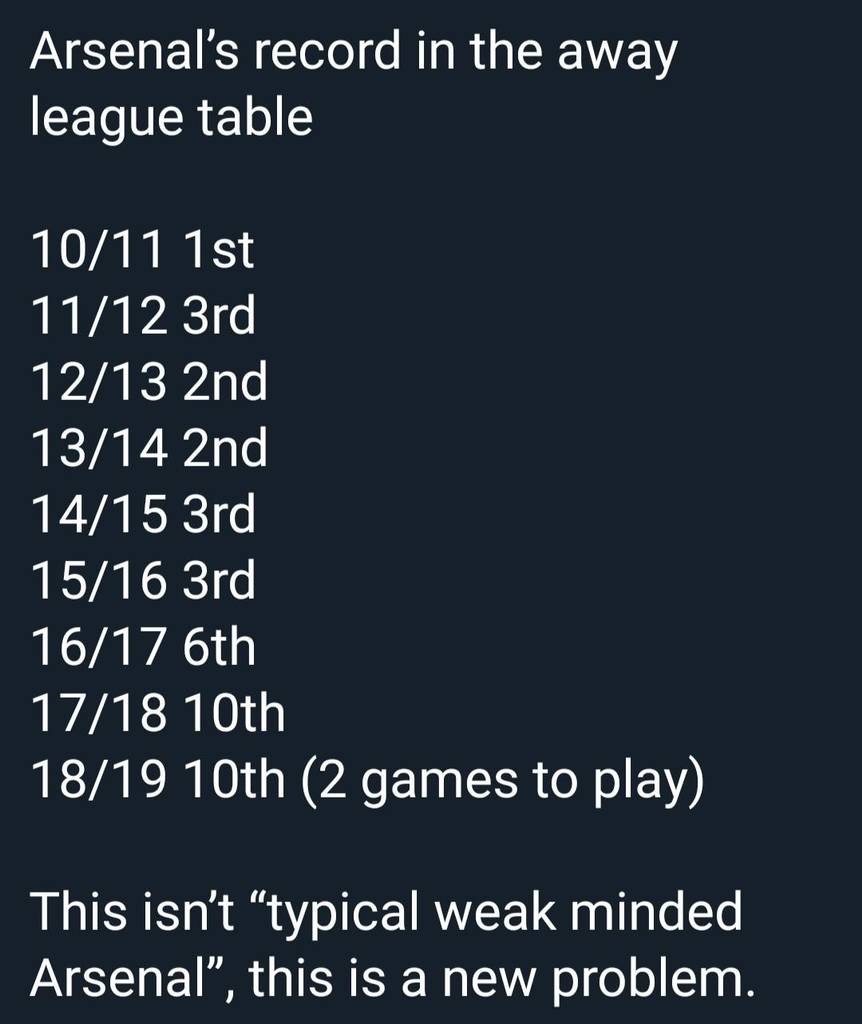Click the "1st" ranking text
The height and width of the screenshot is (1024, 862).
(x=219, y=250)
